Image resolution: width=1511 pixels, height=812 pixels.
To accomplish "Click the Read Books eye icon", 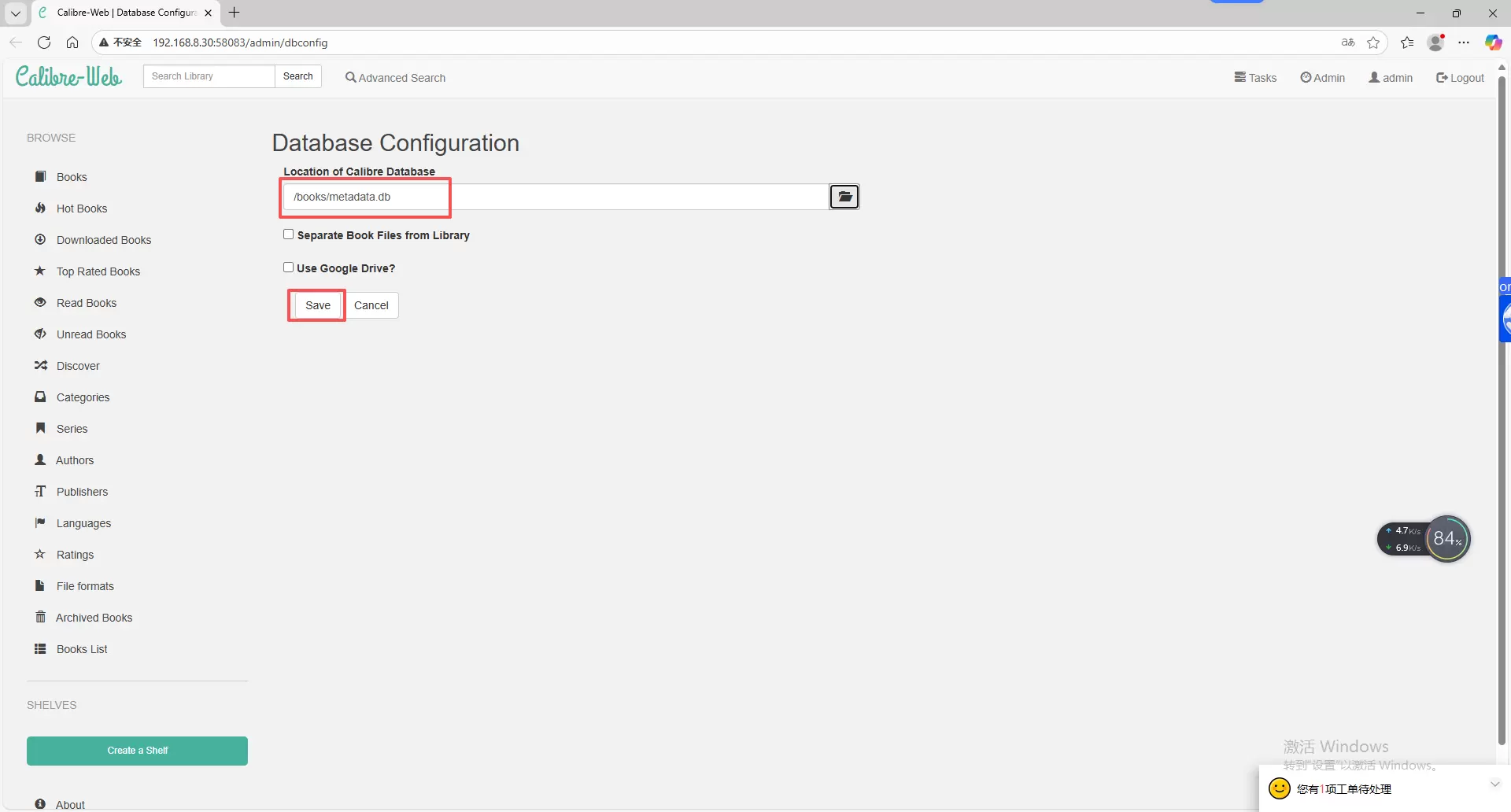I will (40, 303).
